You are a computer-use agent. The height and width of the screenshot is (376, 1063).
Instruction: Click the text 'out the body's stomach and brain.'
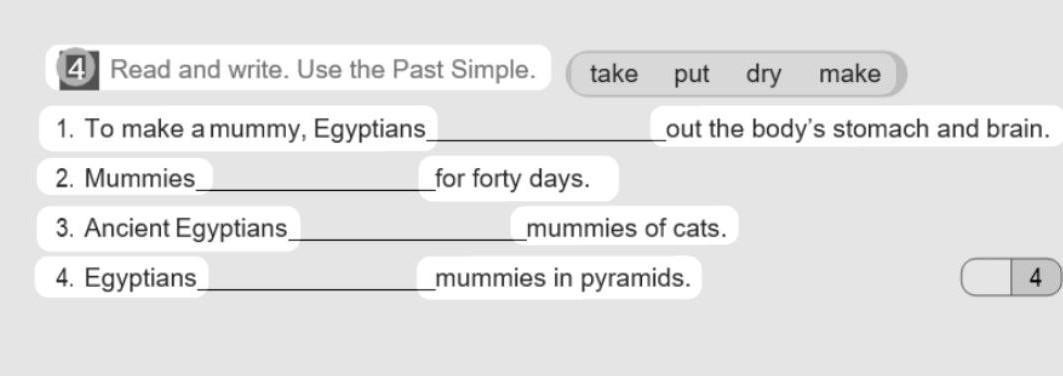click(858, 129)
